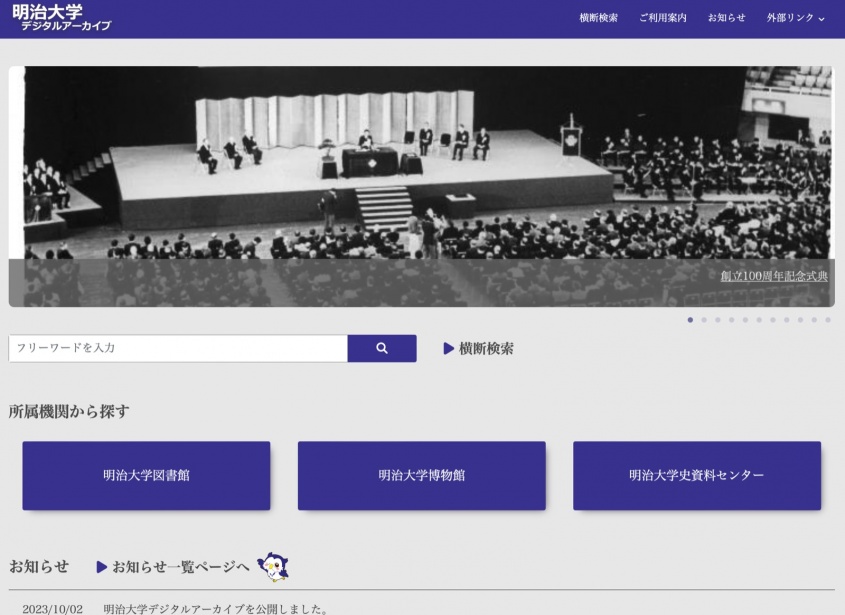Select the last carousel indicator dot
The image size is (845, 615).
click(828, 320)
